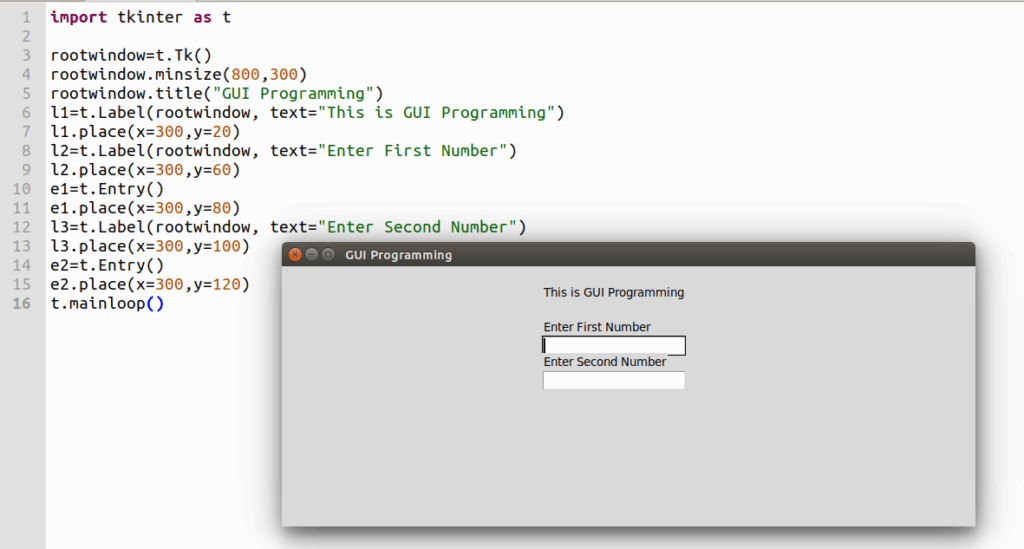
Task: Place cursor on 'import' keyword in line 1
Action: [x=78, y=17]
